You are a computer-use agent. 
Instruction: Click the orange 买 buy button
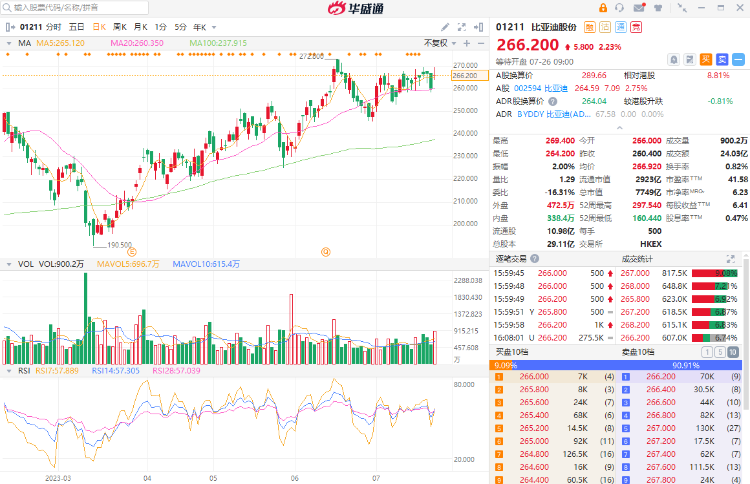coord(706,60)
